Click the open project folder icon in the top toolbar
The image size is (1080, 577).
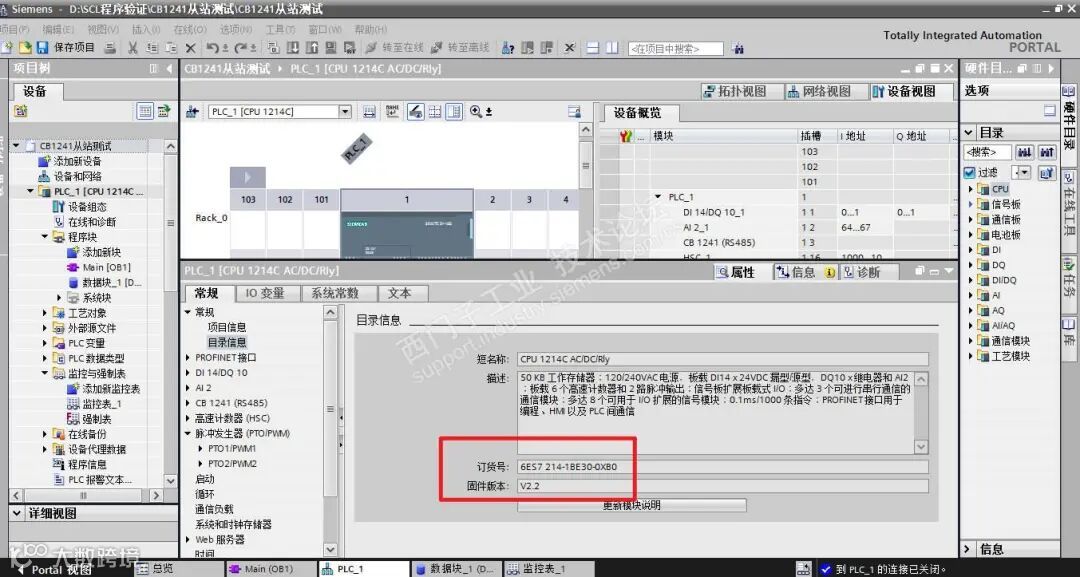[25, 48]
